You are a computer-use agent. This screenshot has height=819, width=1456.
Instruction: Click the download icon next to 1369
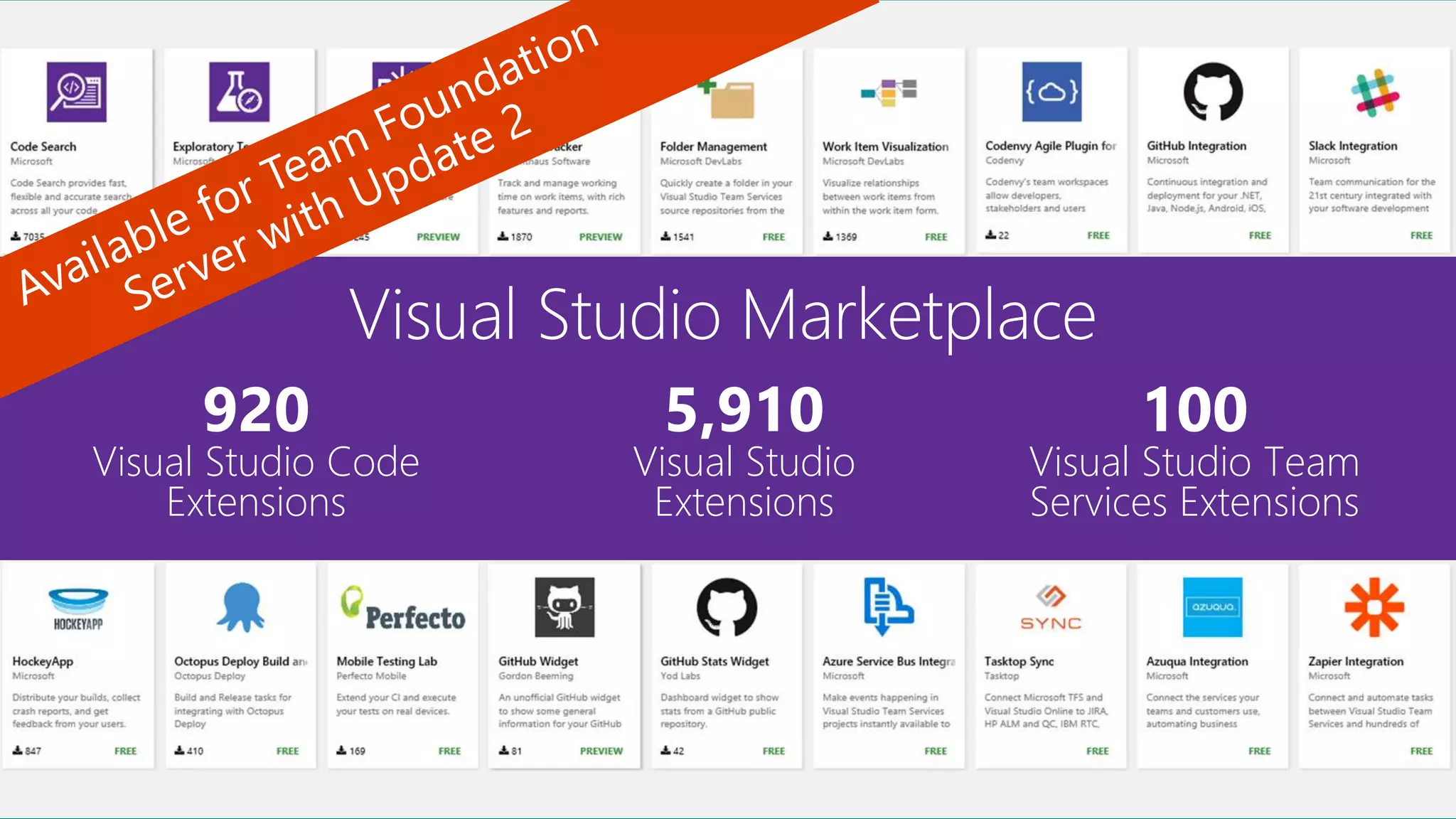point(828,236)
